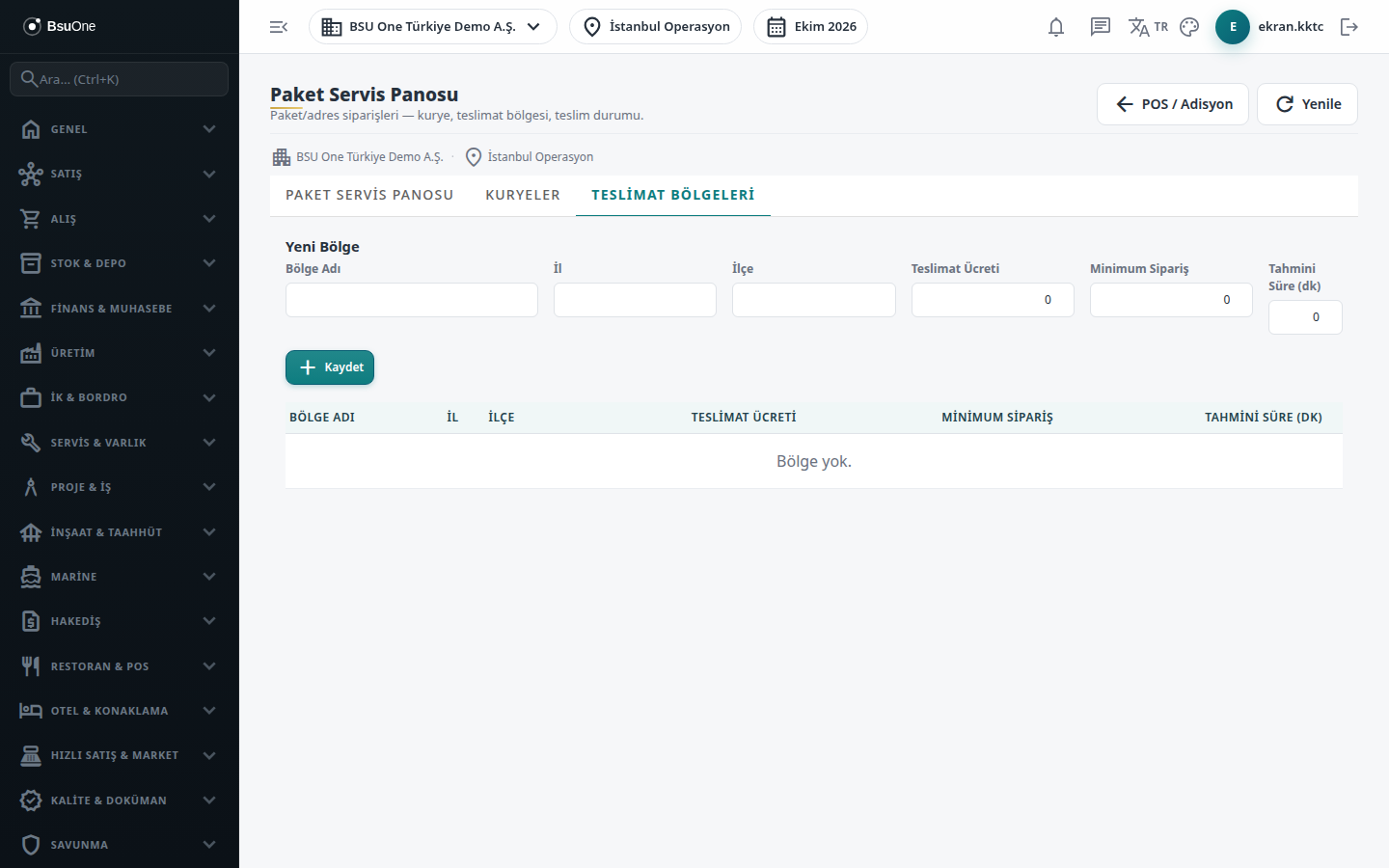Click the OTEL & KONAKLAMA bed icon
1389x868 pixels.
click(31, 711)
